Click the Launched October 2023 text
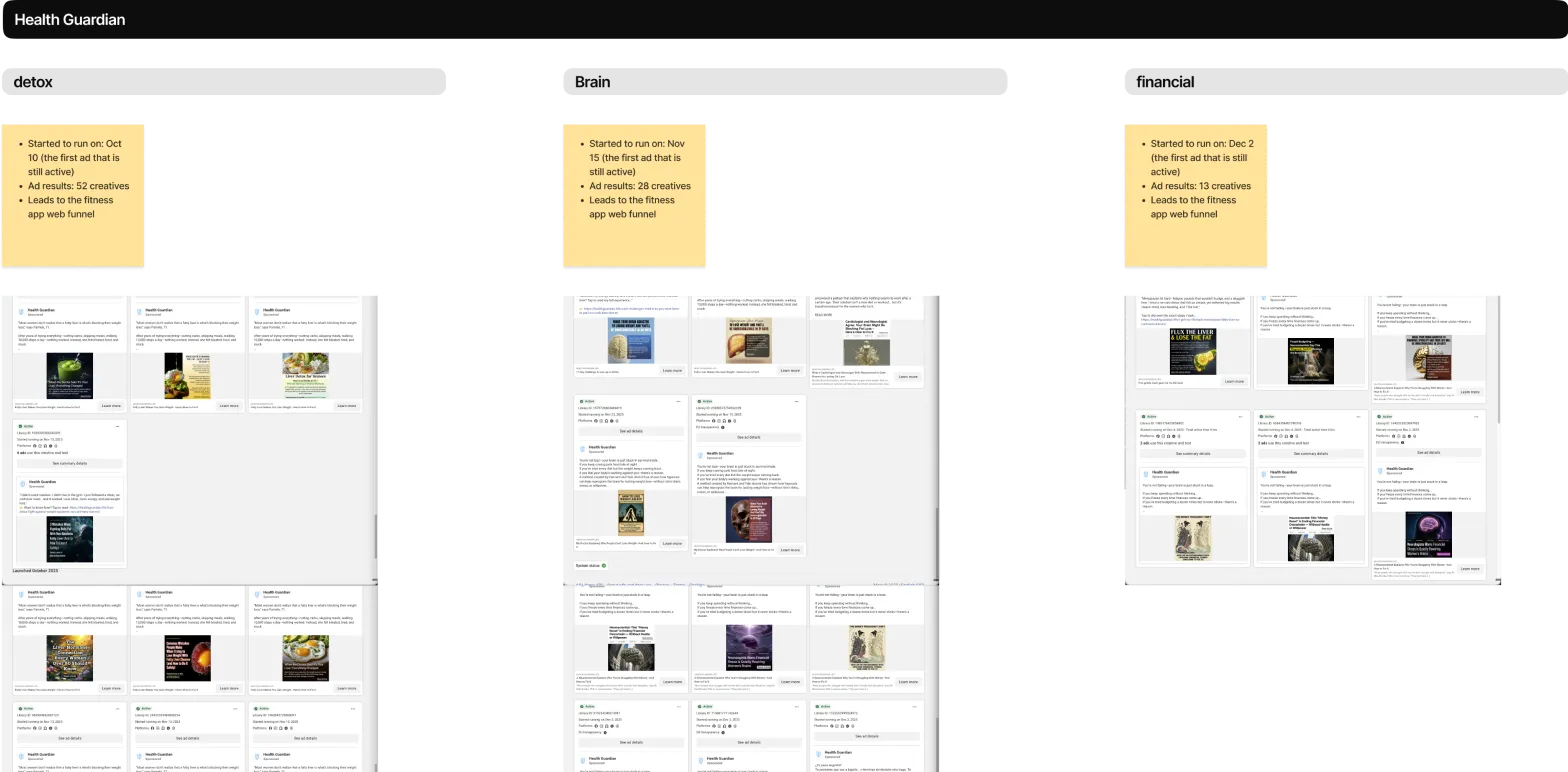The image size is (1568, 772). click(35, 571)
